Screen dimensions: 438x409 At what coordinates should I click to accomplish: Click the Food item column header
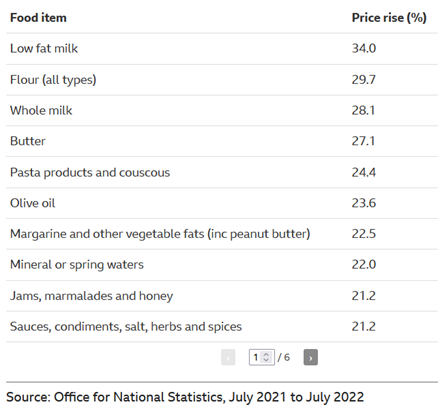(38, 18)
